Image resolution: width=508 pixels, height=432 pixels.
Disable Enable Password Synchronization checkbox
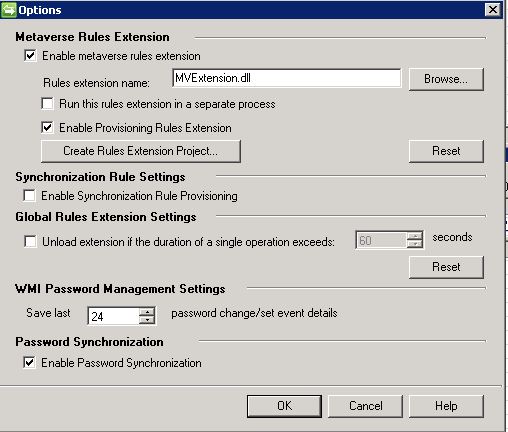(x=30, y=362)
